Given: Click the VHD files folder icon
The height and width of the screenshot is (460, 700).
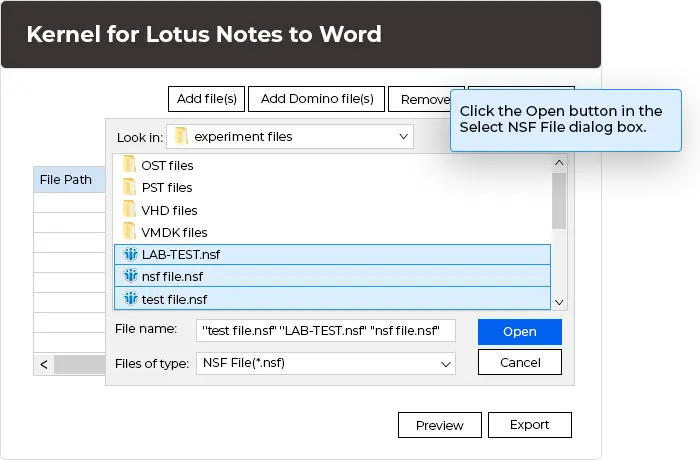Looking at the screenshot, I should point(129,209).
